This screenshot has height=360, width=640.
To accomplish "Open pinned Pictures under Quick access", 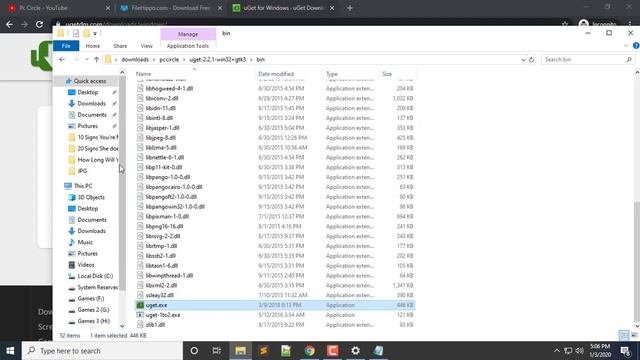I will 87,126.
